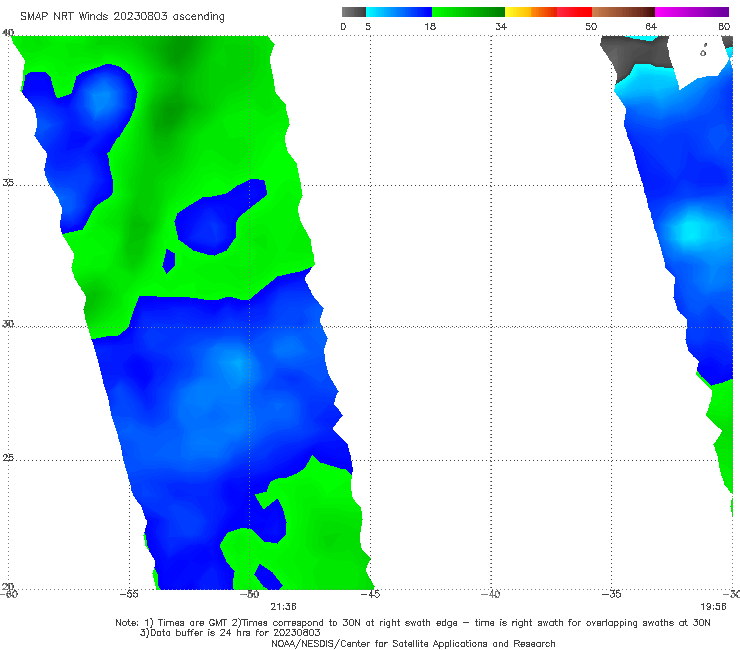The image size is (740, 650).
Task: Click the red segment of the color bar
Action: click(574, 12)
